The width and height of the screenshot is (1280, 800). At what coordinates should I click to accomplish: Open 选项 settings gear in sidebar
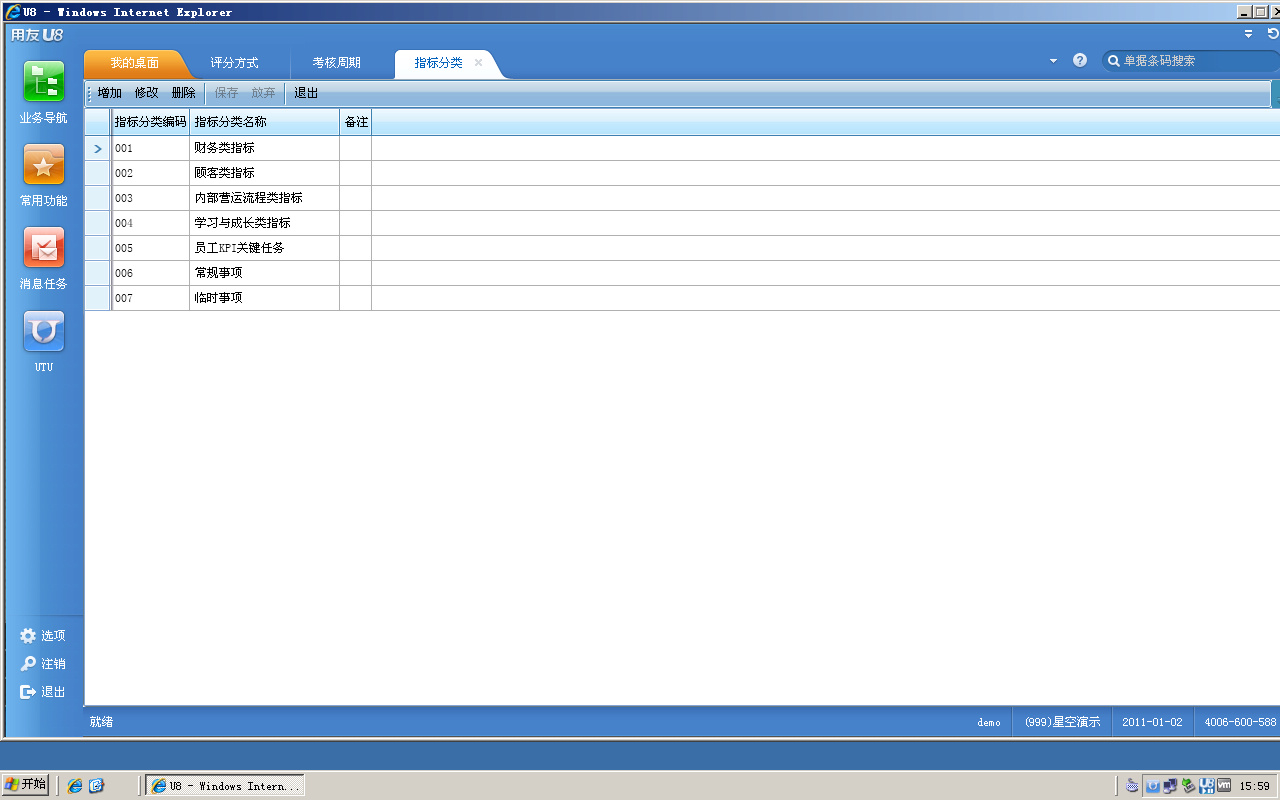(43, 636)
